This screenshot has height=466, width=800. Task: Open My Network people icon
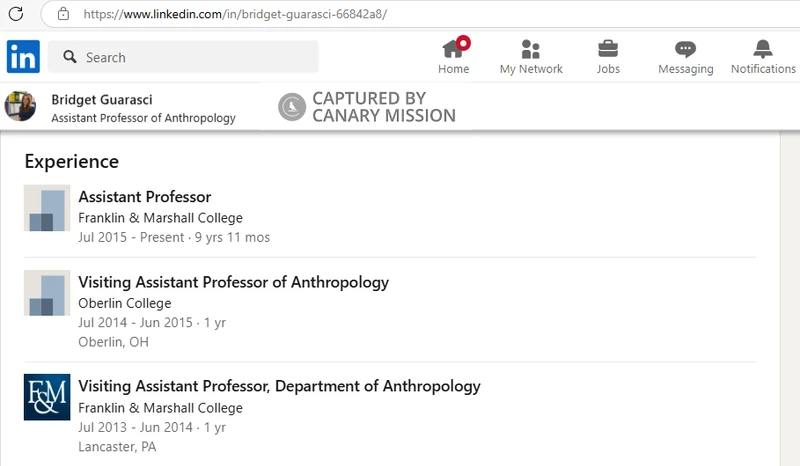coord(531,49)
